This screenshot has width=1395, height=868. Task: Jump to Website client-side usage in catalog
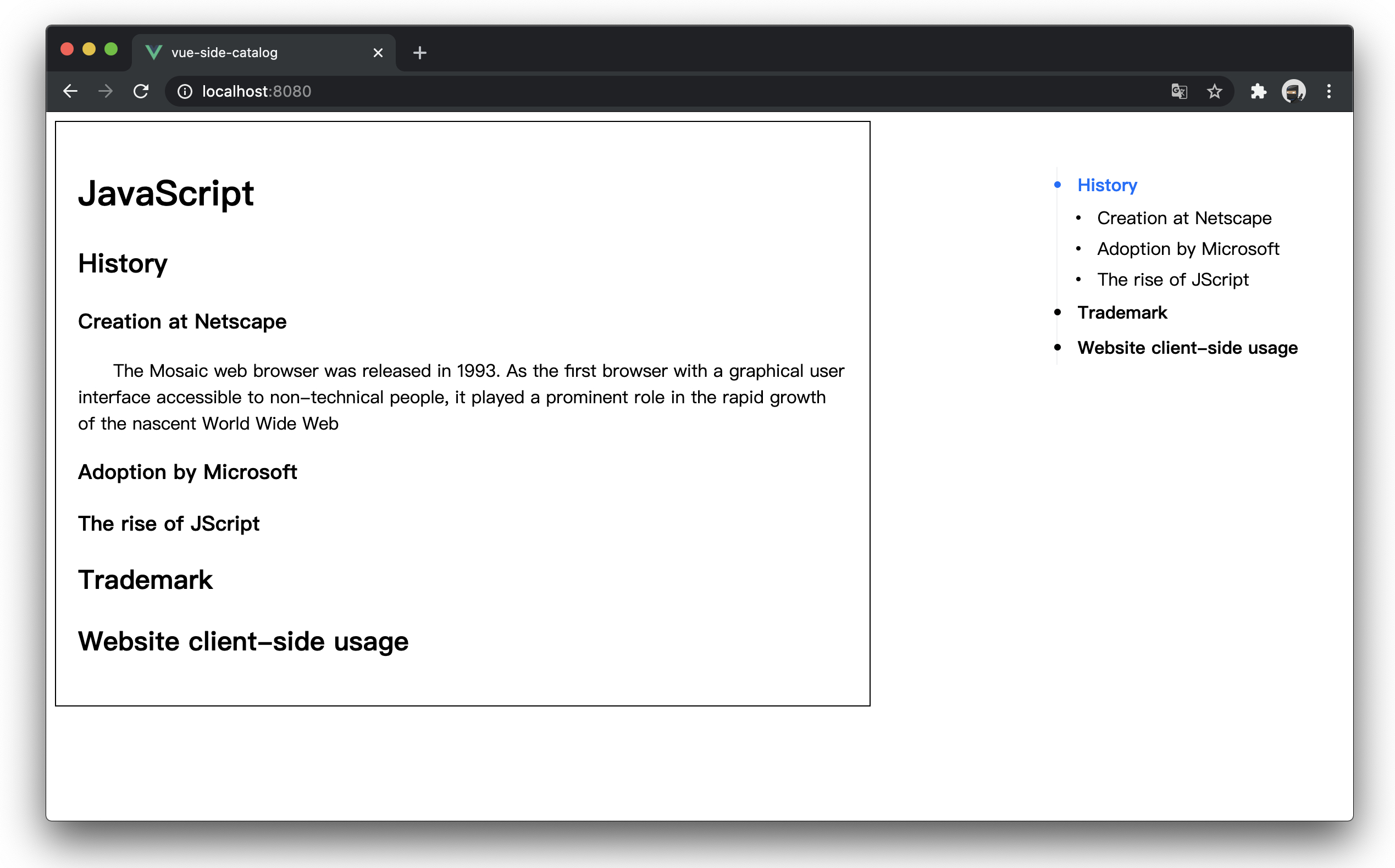(1187, 348)
